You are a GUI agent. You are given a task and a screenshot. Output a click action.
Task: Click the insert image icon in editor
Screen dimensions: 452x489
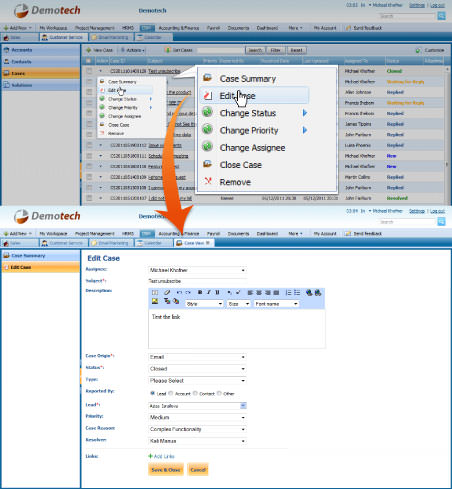coord(155,301)
